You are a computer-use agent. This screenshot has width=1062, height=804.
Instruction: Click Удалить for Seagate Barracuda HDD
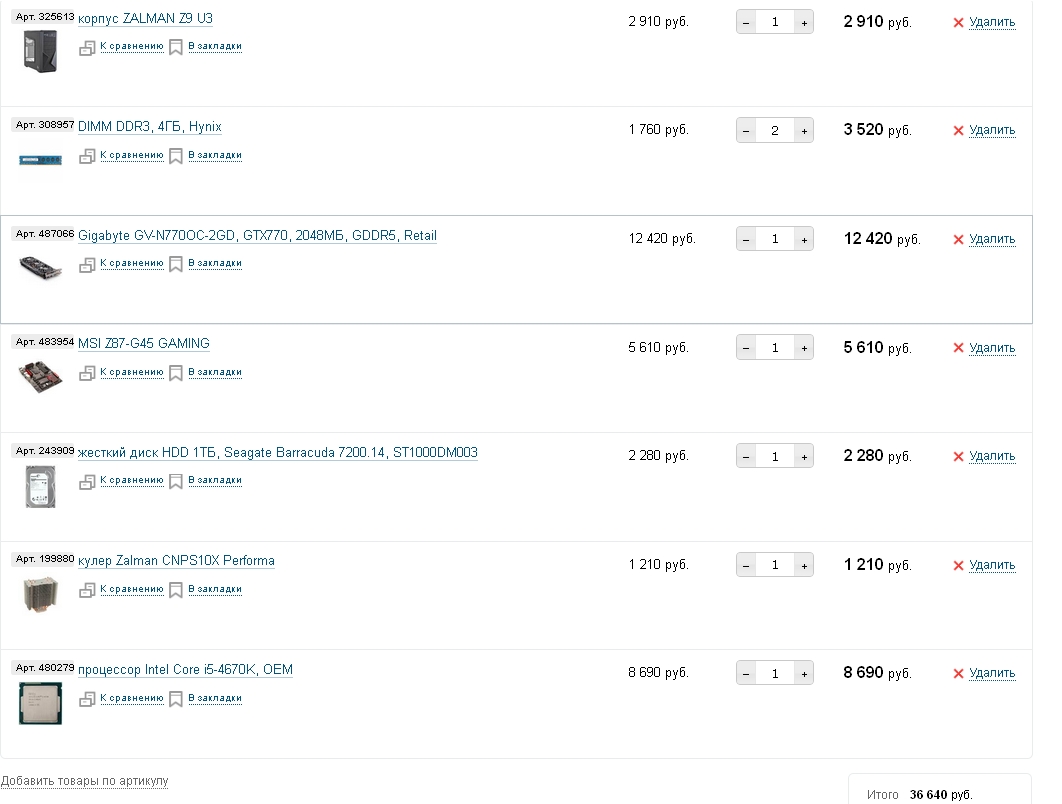pos(992,456)
